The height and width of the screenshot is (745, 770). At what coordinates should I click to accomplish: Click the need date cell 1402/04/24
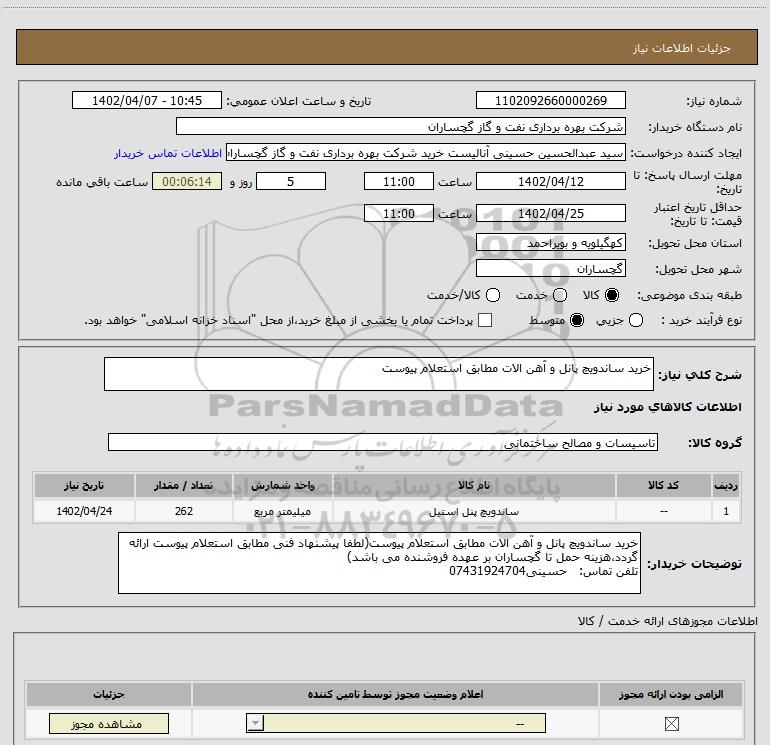coord(84,511)
